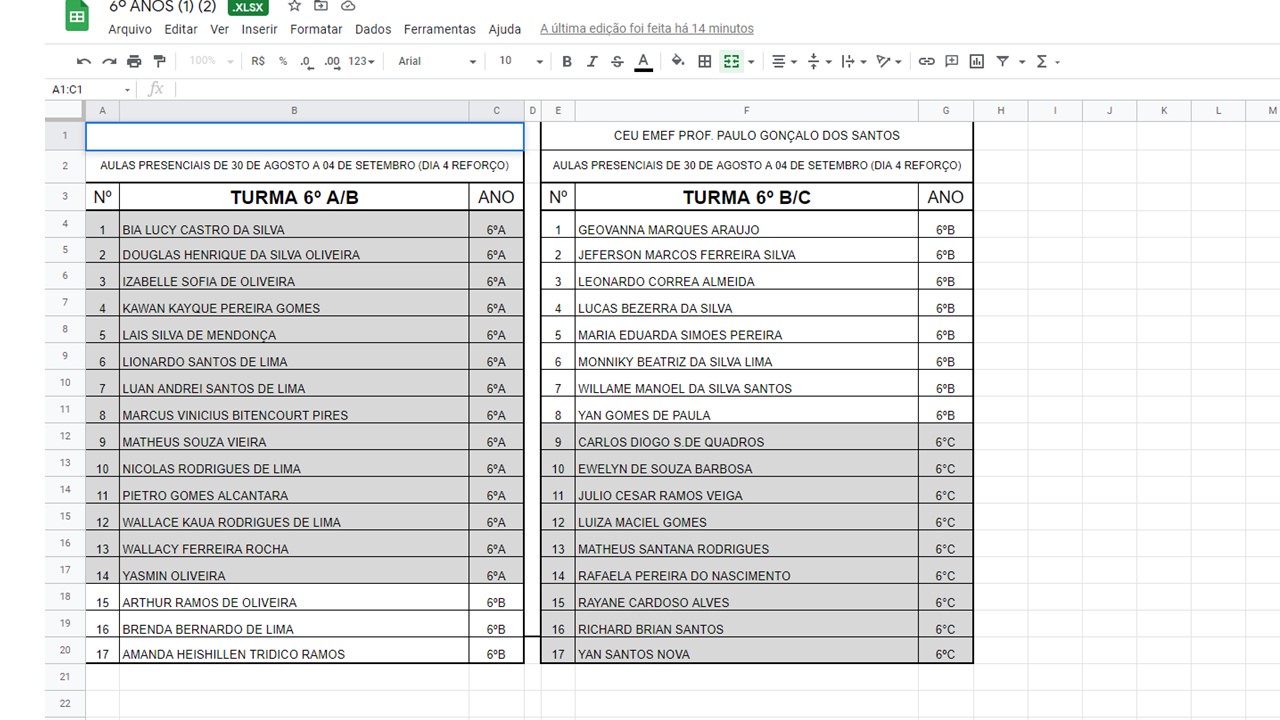Select cell AMANDA HEISHILLEN TRIDICO RAMOS
1280x720 pixels.
point(294,651)
